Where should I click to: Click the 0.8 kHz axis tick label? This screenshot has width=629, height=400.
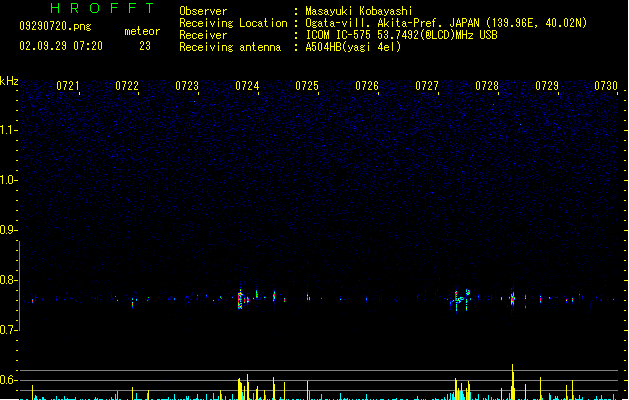(x=7, y=280)
